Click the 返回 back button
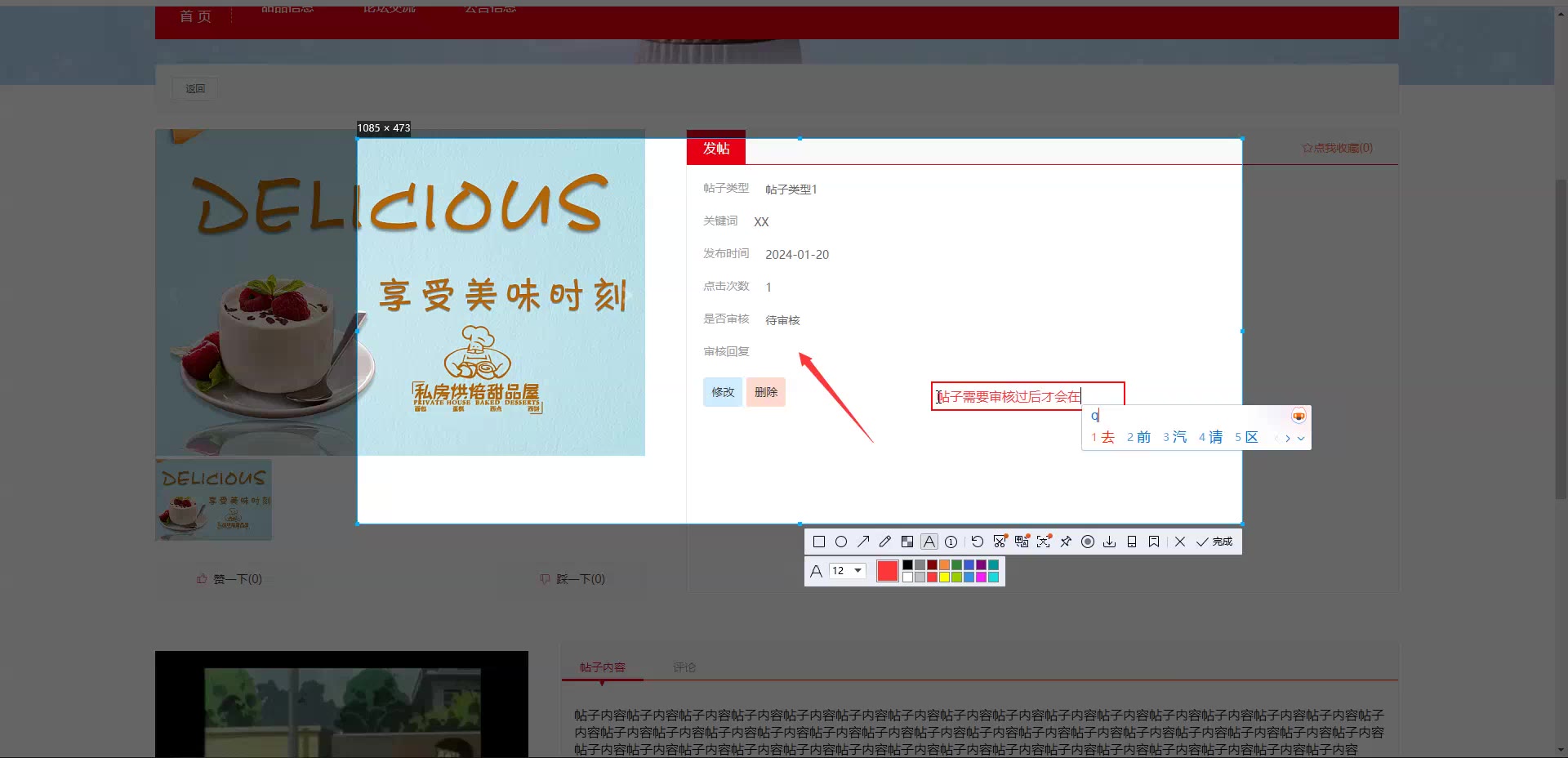This screenshot has width=1568, height=758. tap(194, 88)
